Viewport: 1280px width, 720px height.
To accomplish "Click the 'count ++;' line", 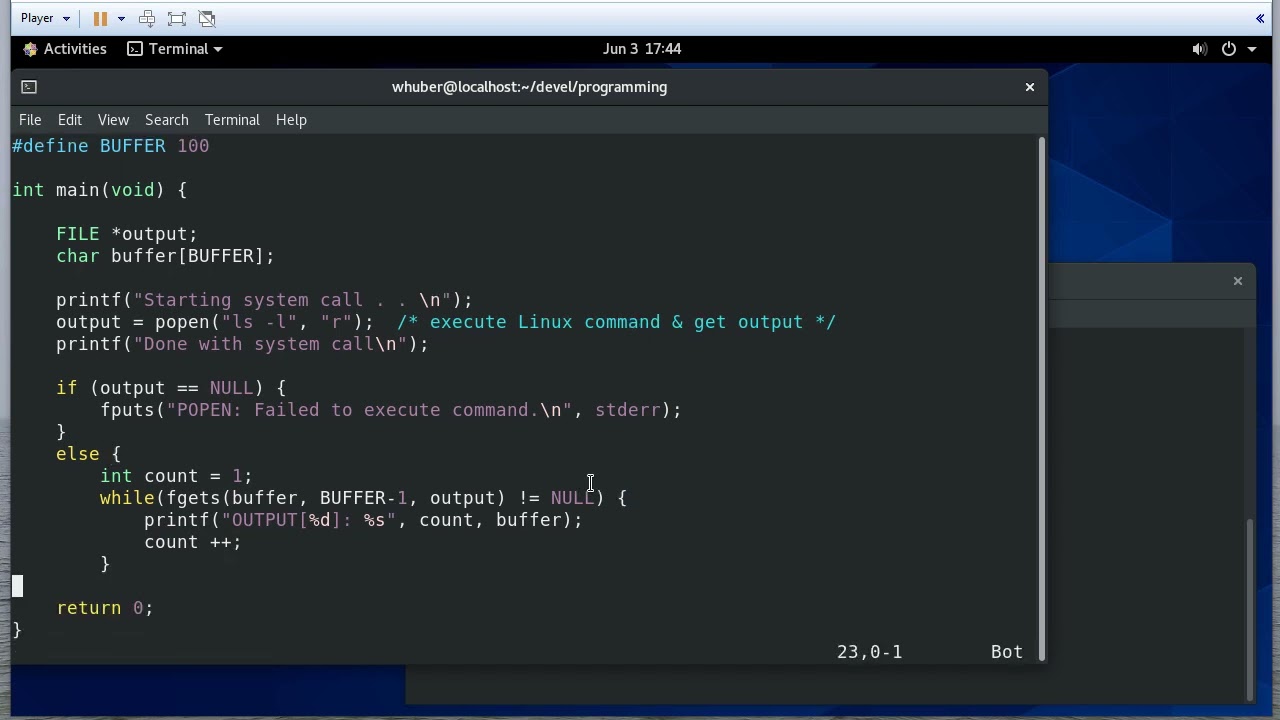I will pyautogui.click(x=193, y=542).
